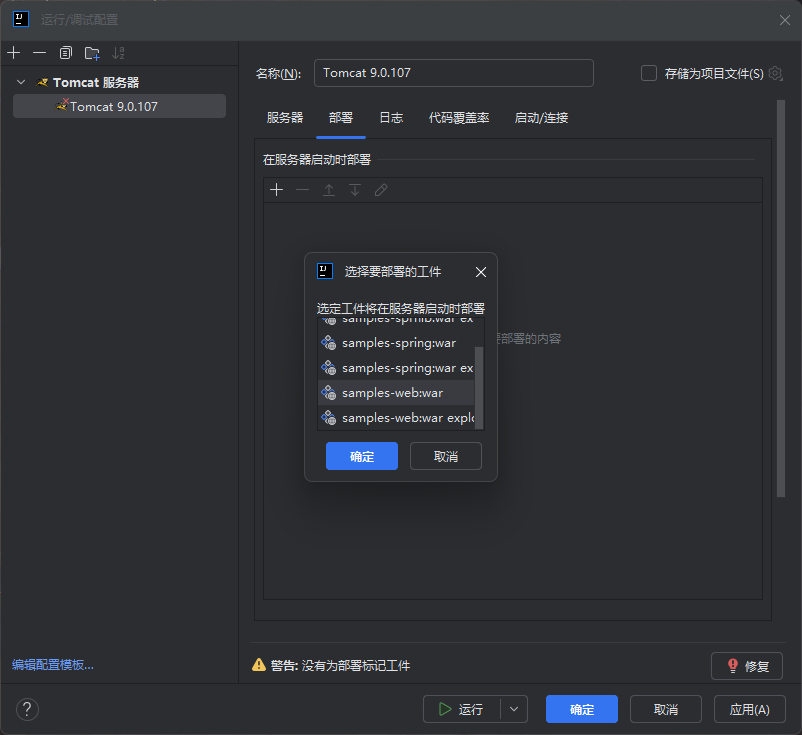Image resolution: width=802 pixels, height=735 pixels.
Task: Click the 修复 fix button
Action: (747, 666)
